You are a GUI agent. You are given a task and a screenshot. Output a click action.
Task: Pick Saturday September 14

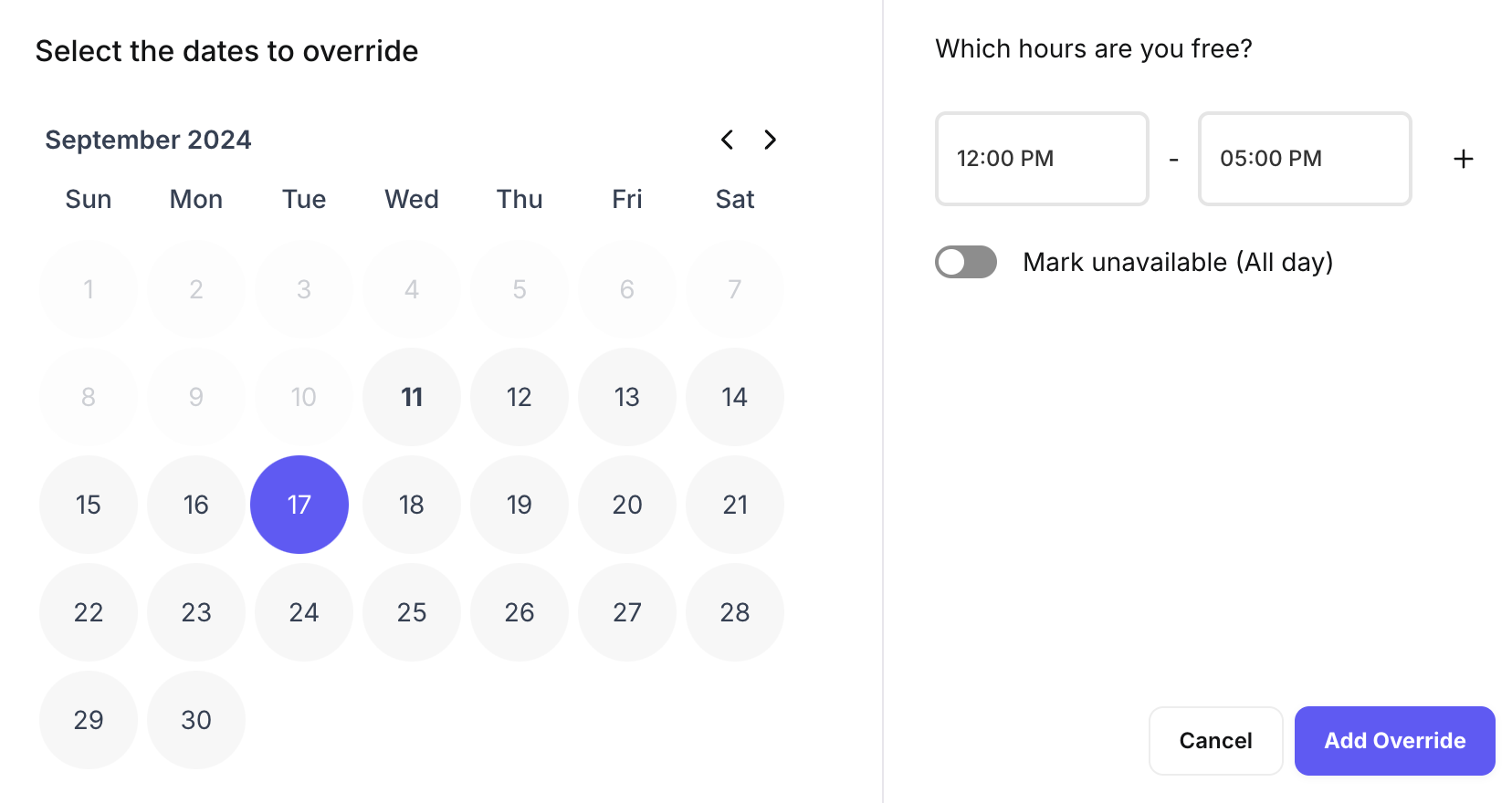pyautogui.click(x=735, y=397)
